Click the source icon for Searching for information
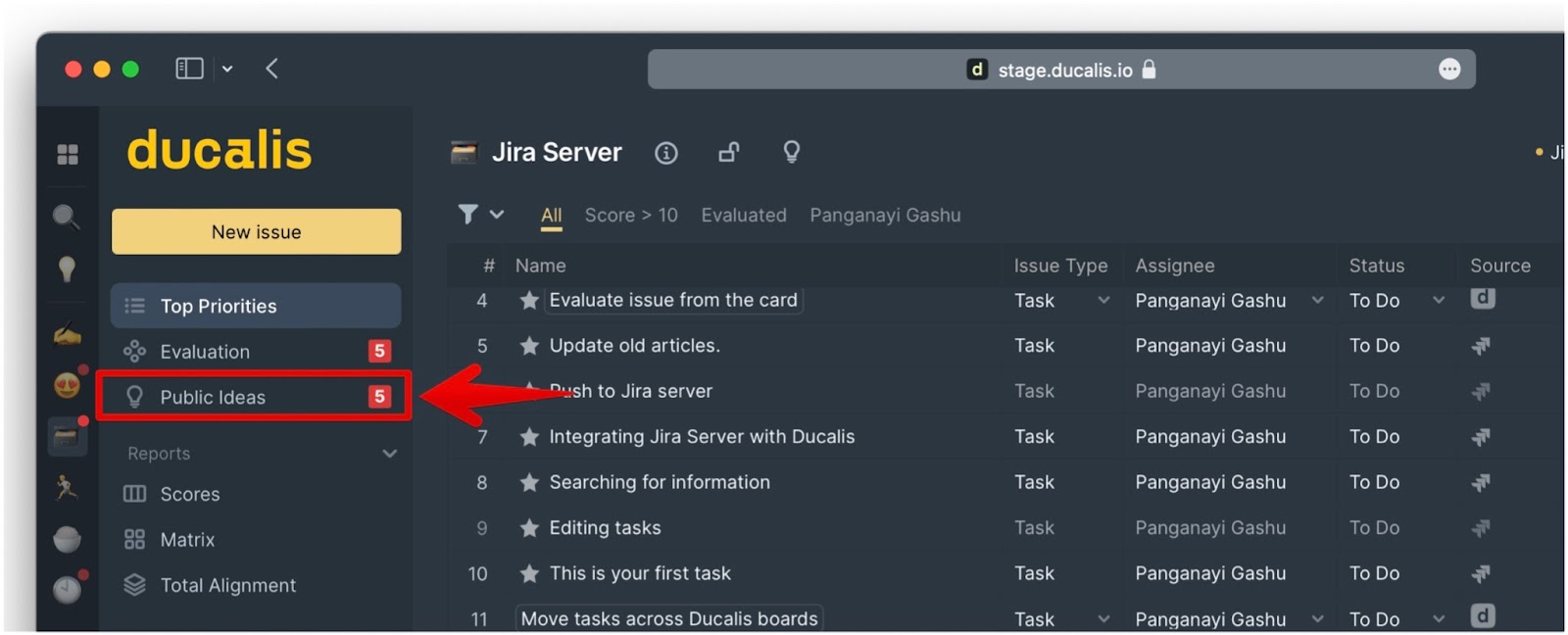The height and width of the screenshot is (635, 1568). click(x=1482, y=482)
